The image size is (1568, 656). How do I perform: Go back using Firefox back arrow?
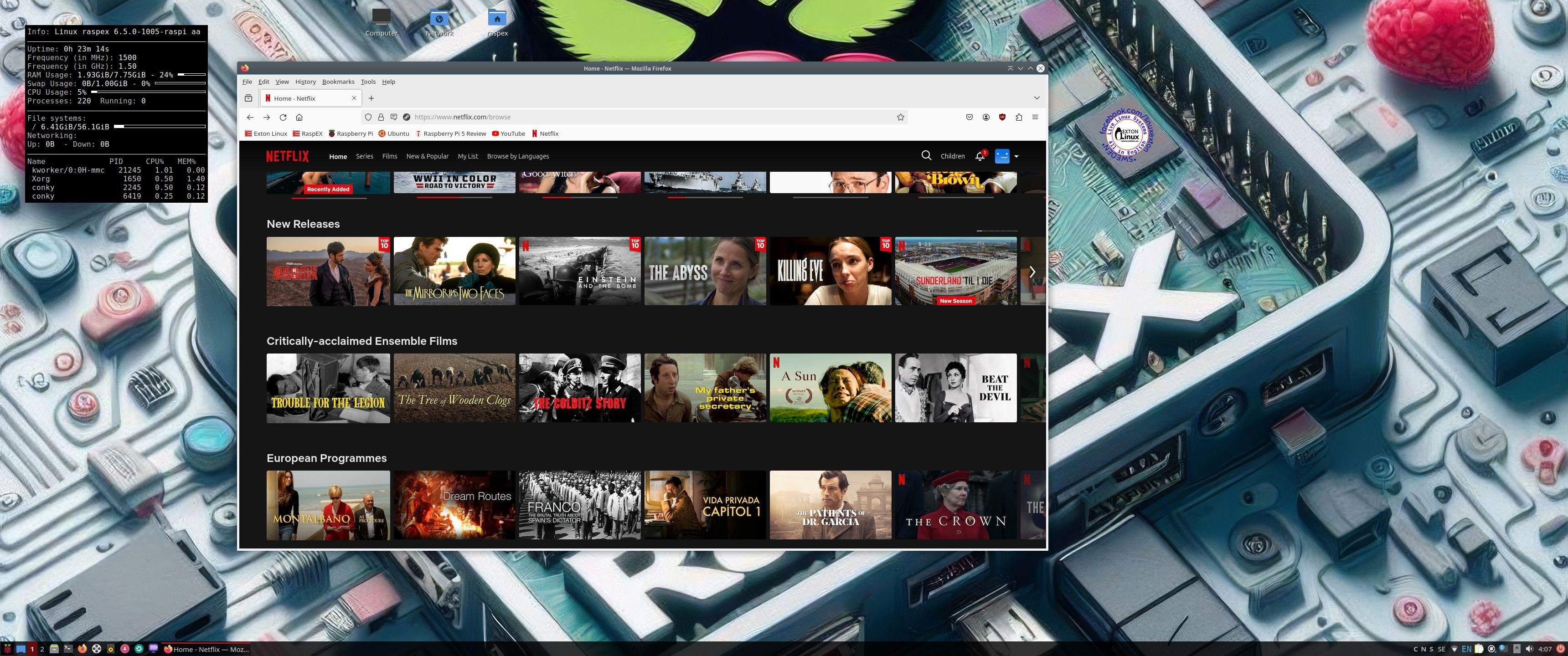pos(250,117)
